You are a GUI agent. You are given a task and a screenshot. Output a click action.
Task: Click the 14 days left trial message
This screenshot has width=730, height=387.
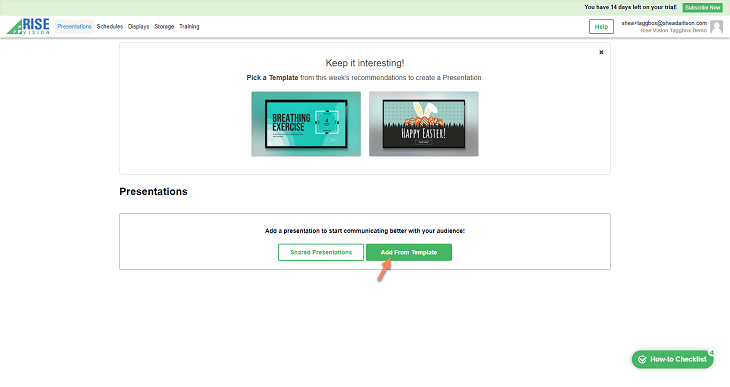point(630,7)
